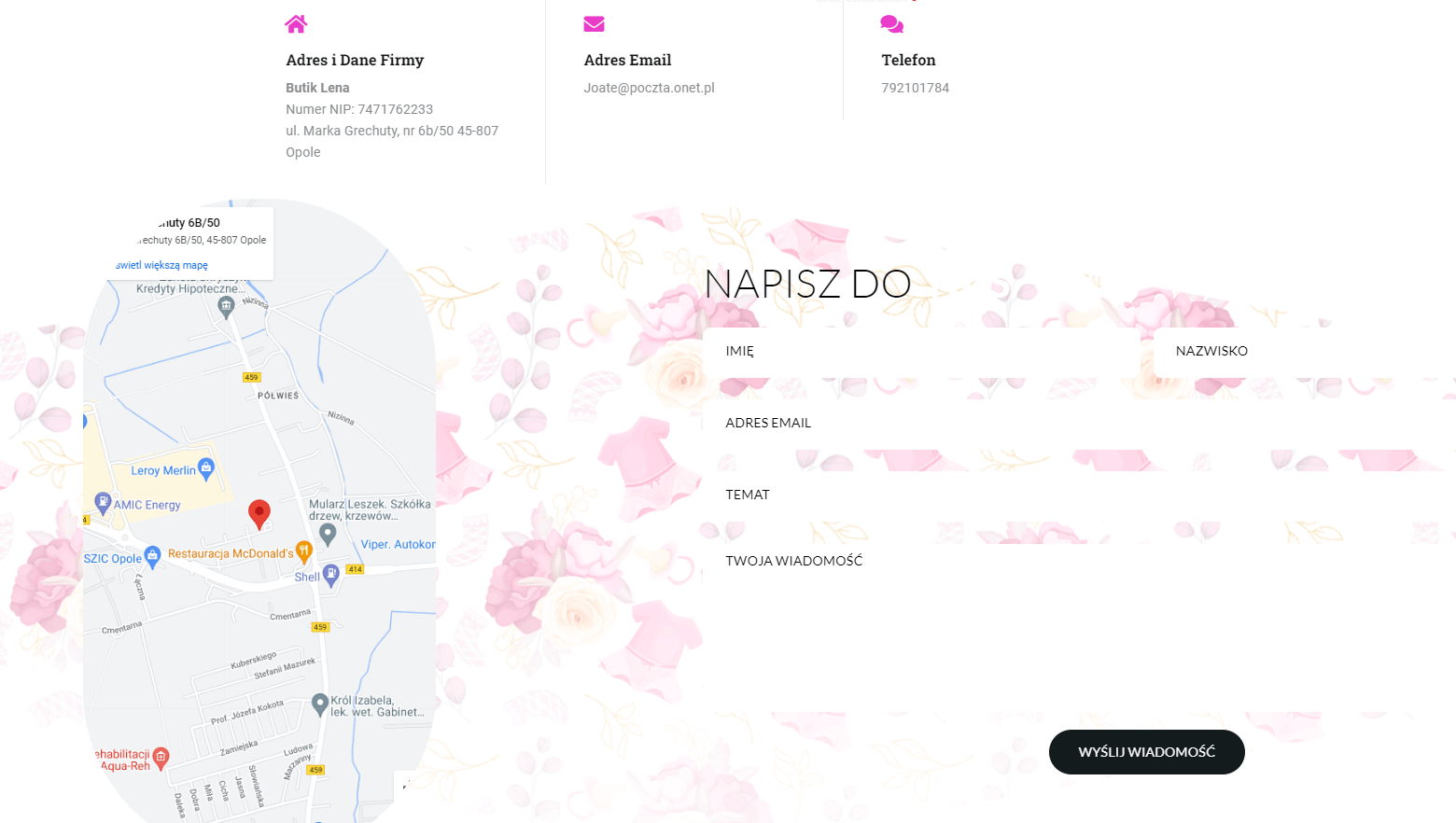Click the Temat subject field
1456x823 pixels.
[x=1073, y=495]
